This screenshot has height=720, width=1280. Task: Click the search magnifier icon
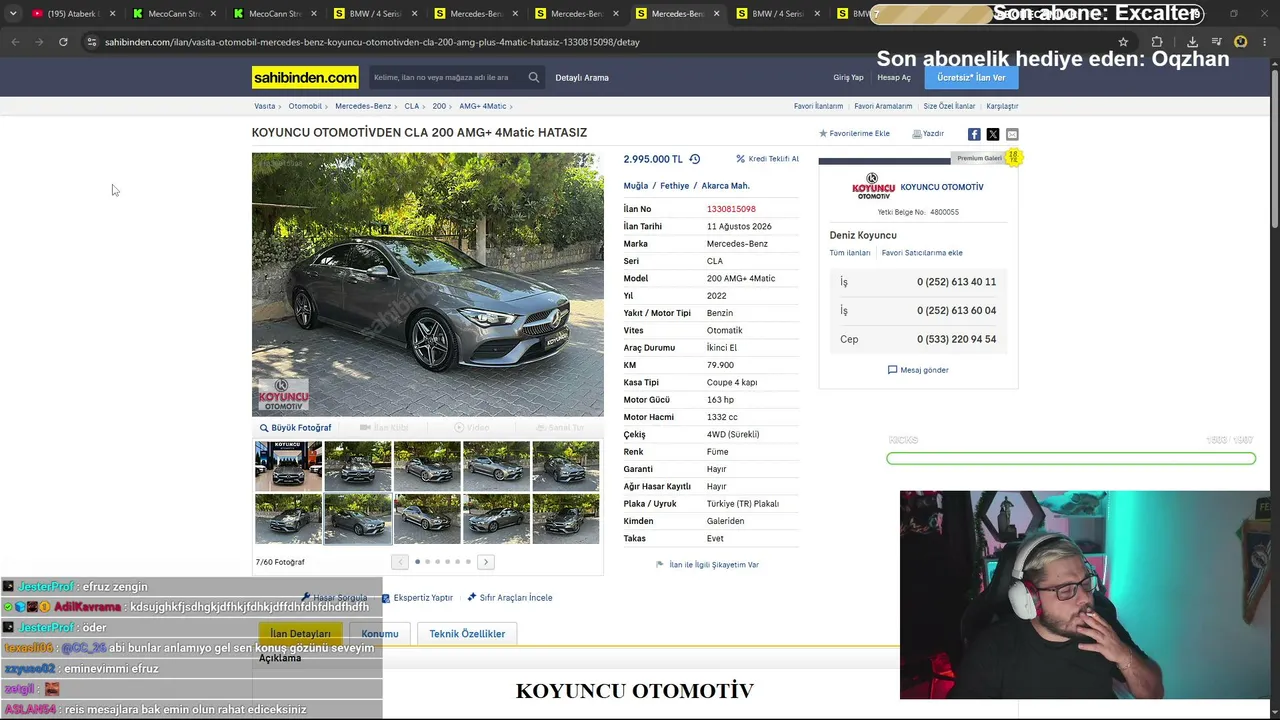pos(534,77)
